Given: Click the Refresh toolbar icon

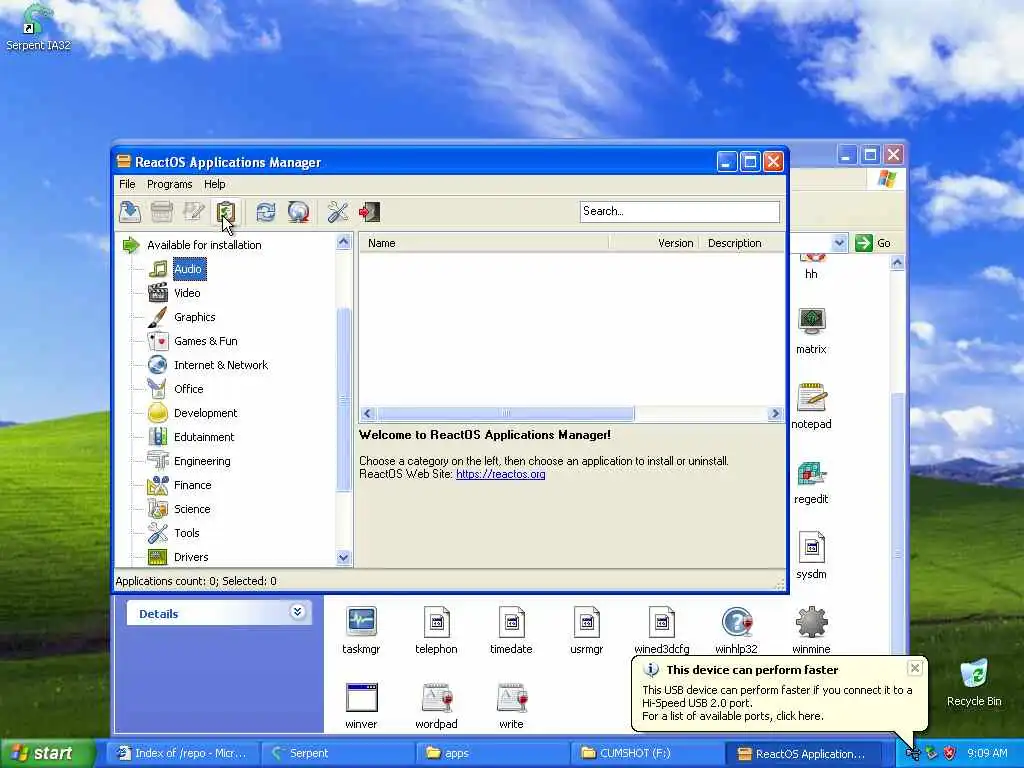Looking at the screenshot, I should click(265, 212).
